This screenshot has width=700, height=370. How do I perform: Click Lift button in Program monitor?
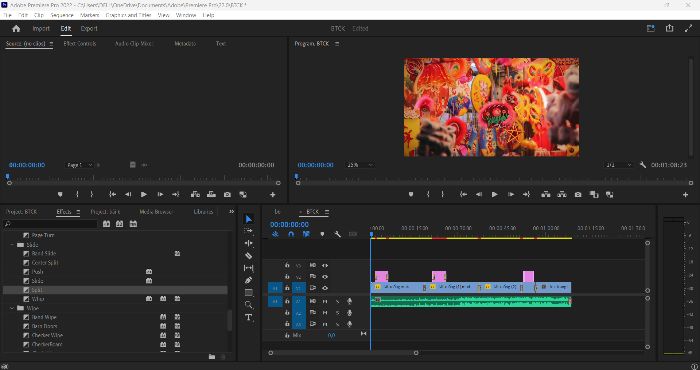[x=546, y=195]
